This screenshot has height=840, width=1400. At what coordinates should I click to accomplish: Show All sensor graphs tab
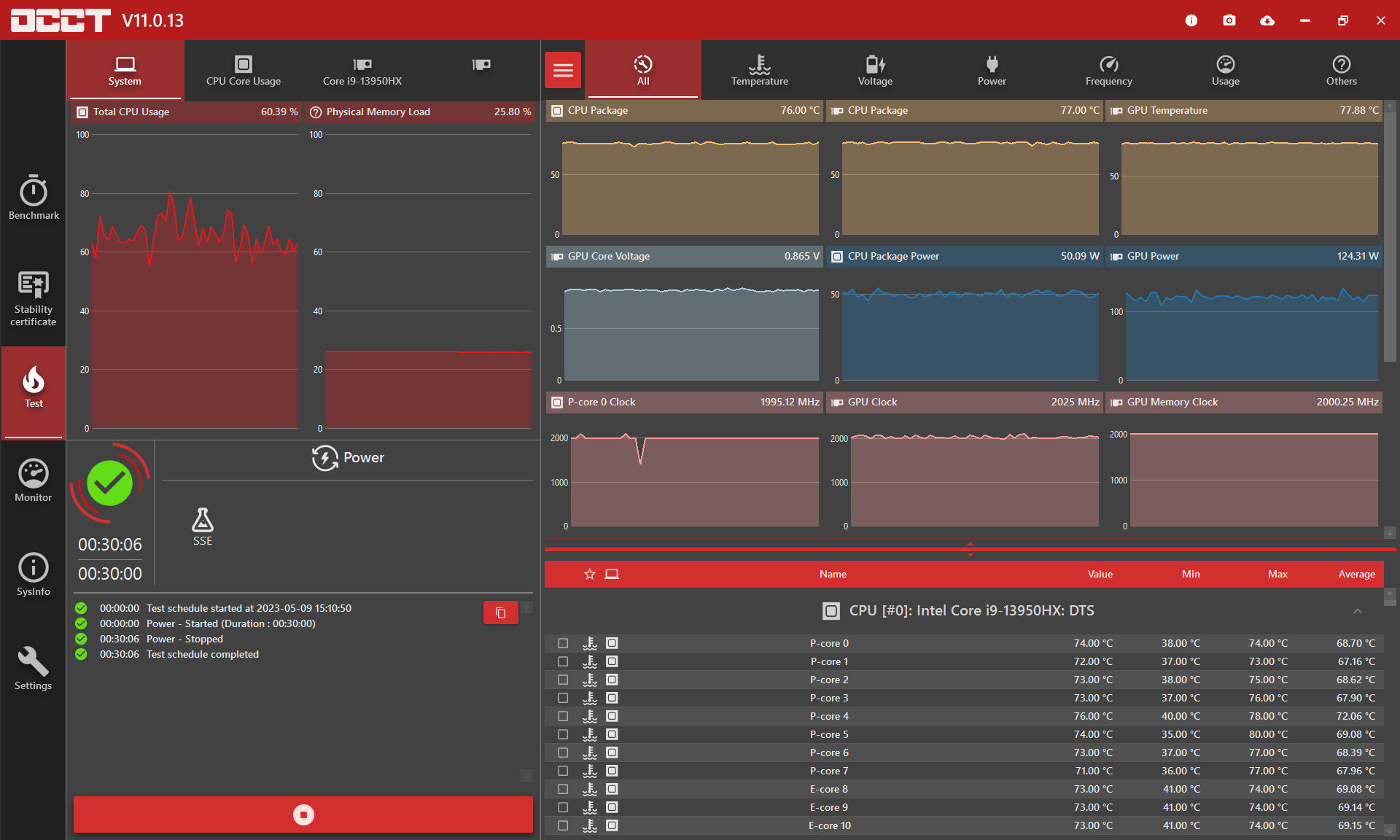[643, 70]
